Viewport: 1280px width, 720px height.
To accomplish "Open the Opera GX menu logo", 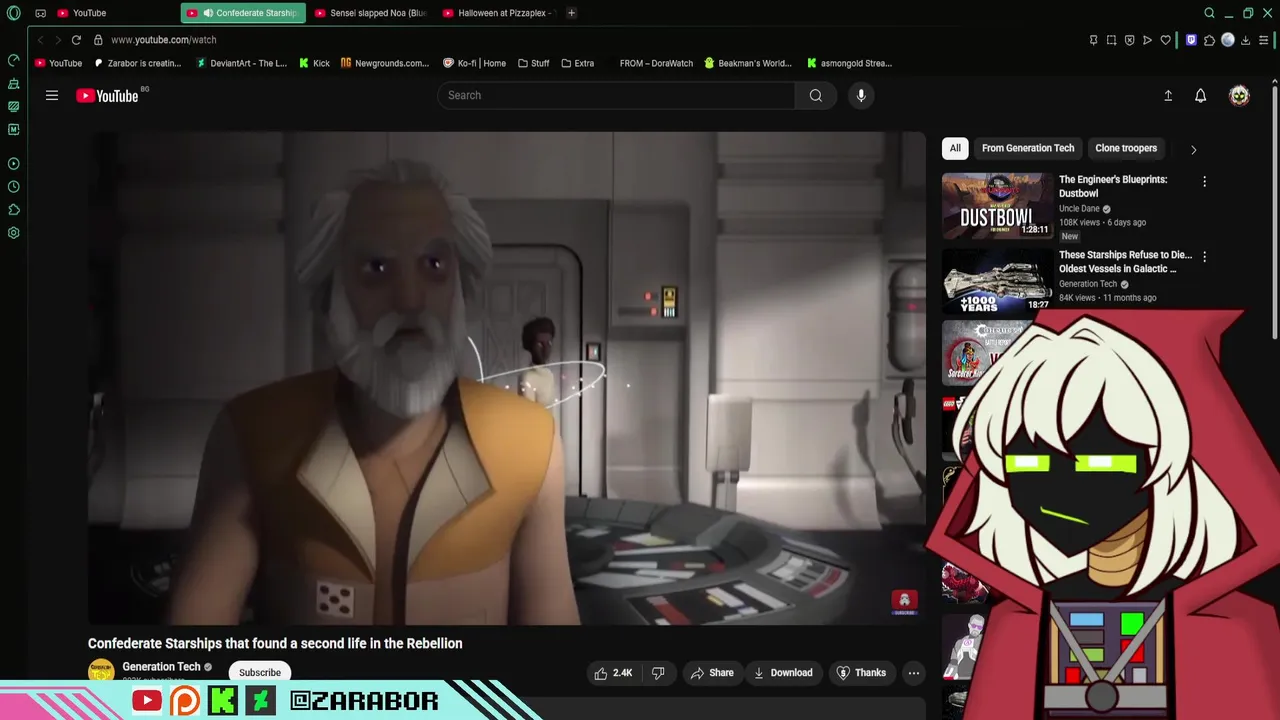I will [13, 13].
